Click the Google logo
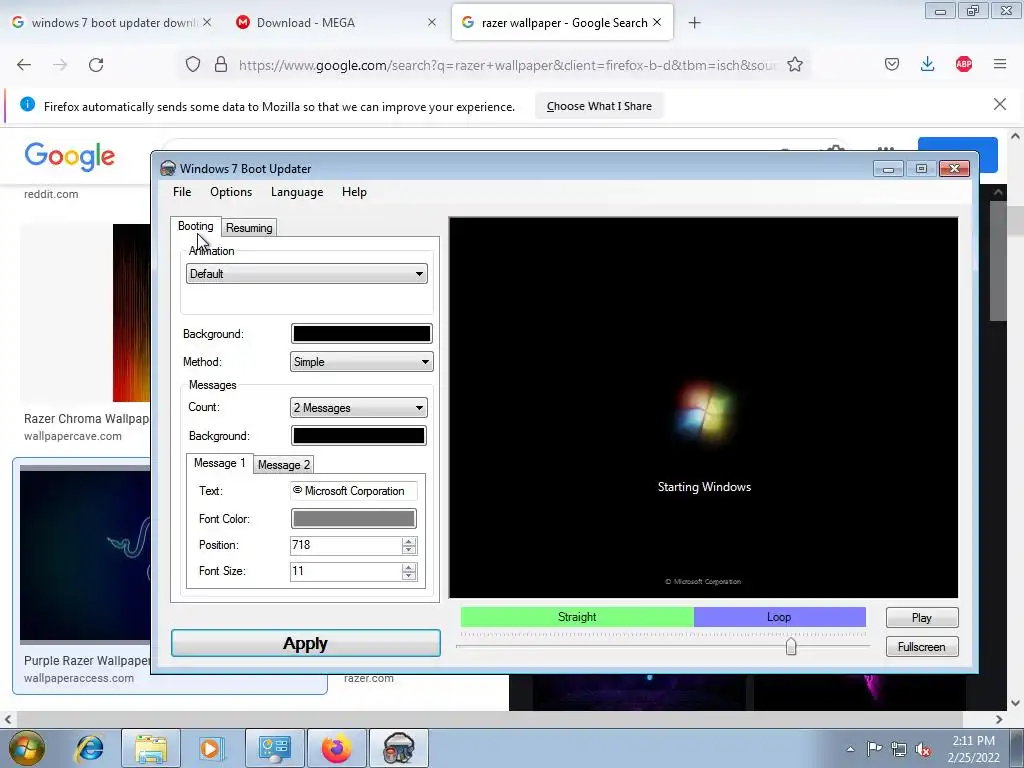1024x768 pixels. [70, 156]
